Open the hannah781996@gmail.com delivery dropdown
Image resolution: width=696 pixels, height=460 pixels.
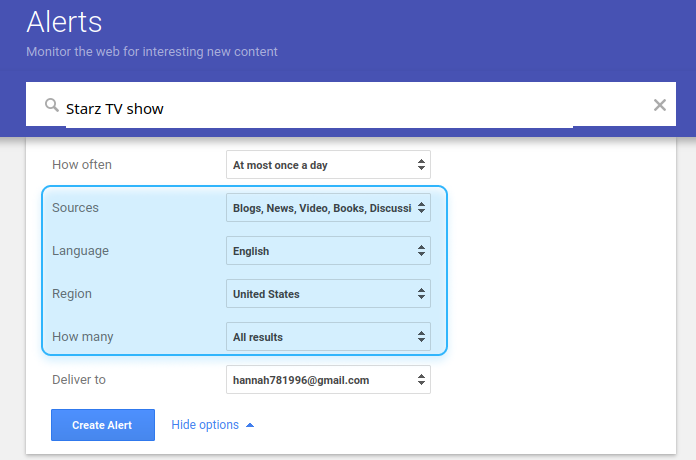coord(328,380)
